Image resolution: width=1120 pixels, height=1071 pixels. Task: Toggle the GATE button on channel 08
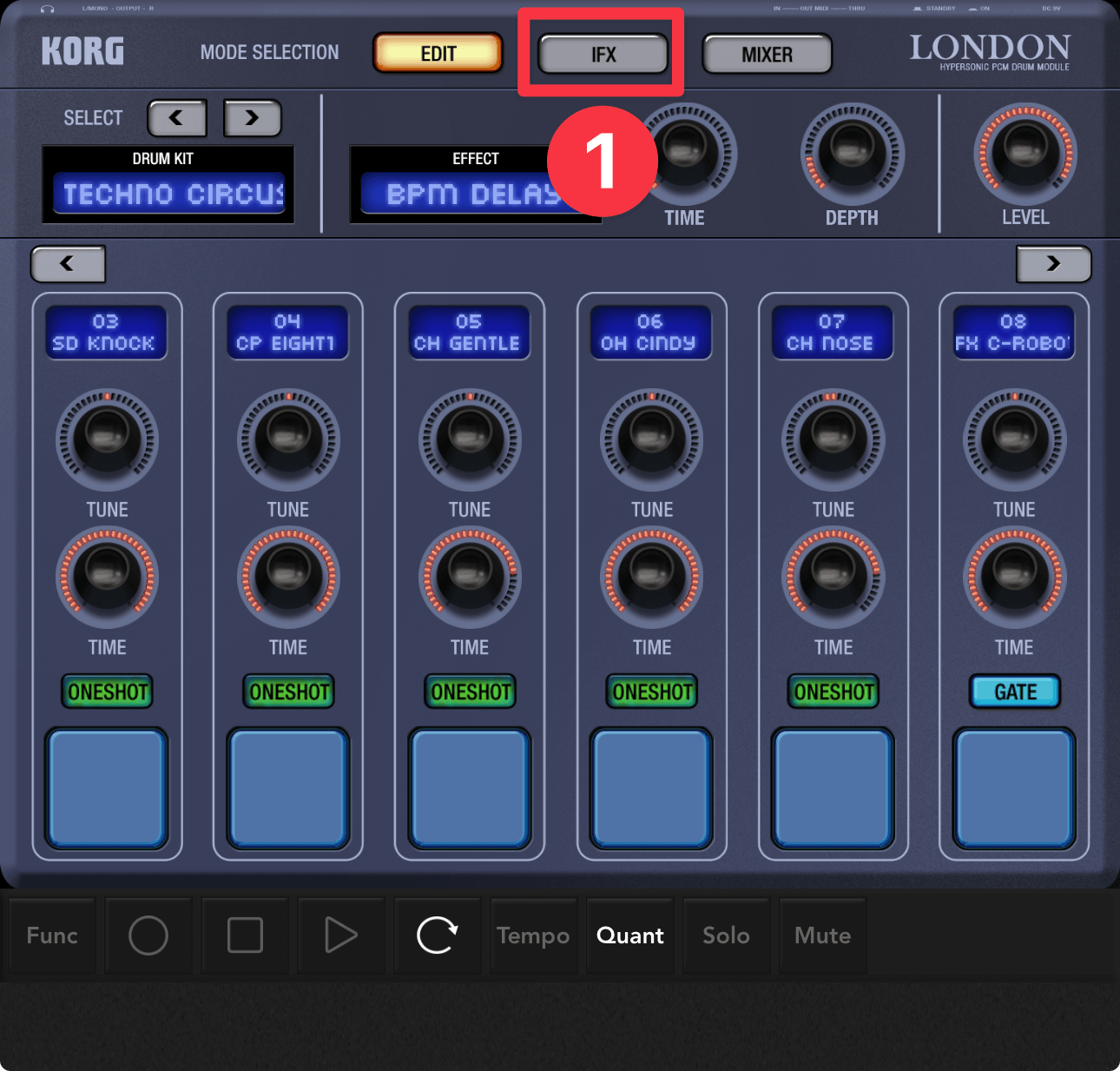(1014, 692)
